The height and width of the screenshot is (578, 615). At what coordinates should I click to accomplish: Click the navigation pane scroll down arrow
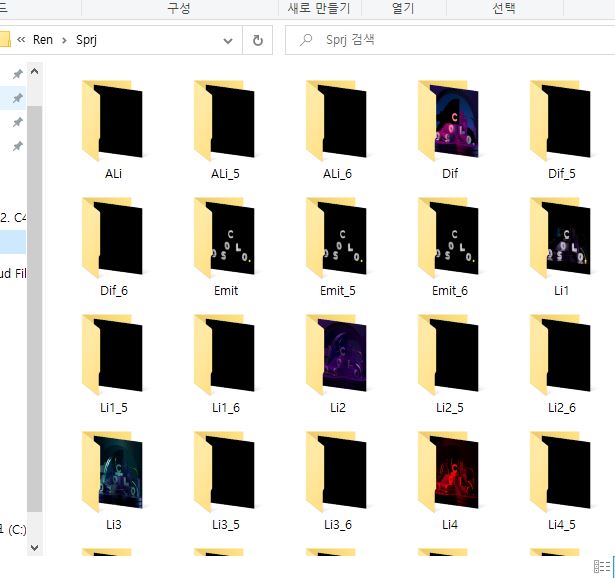34,547
